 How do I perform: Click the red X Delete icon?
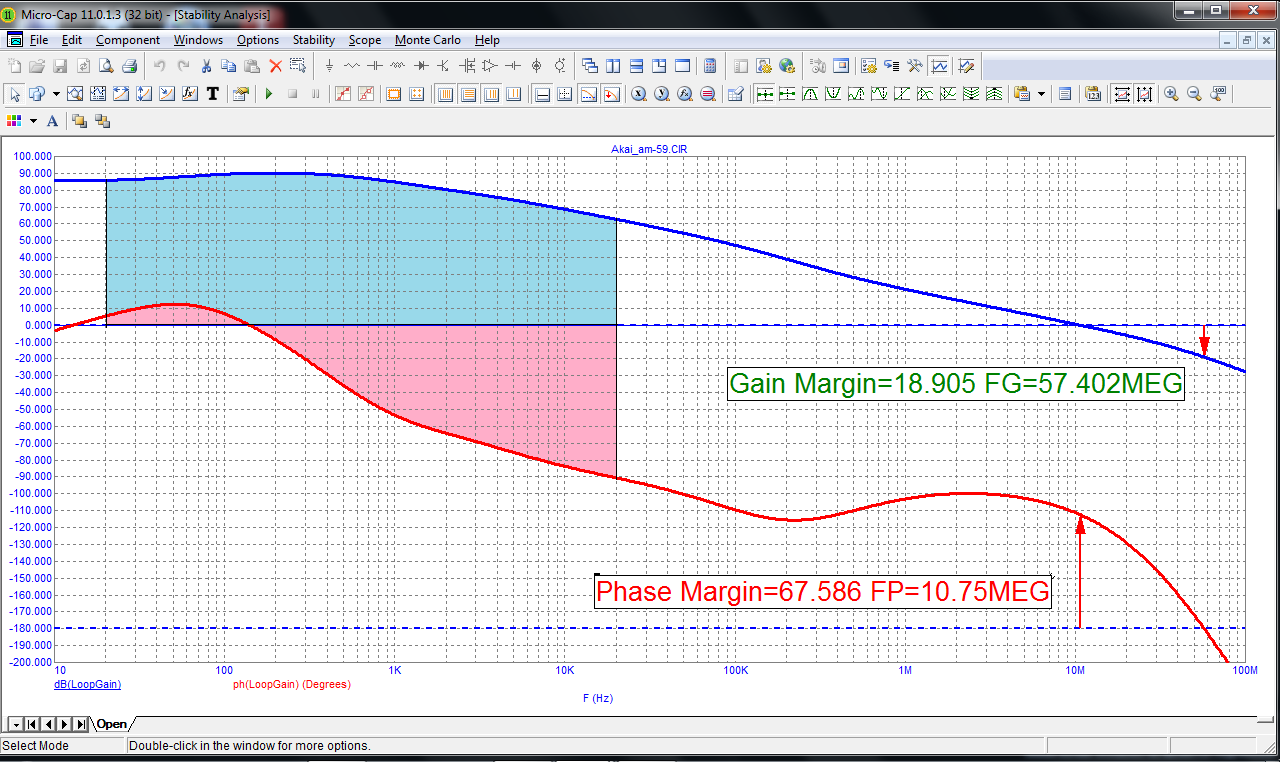275,66
